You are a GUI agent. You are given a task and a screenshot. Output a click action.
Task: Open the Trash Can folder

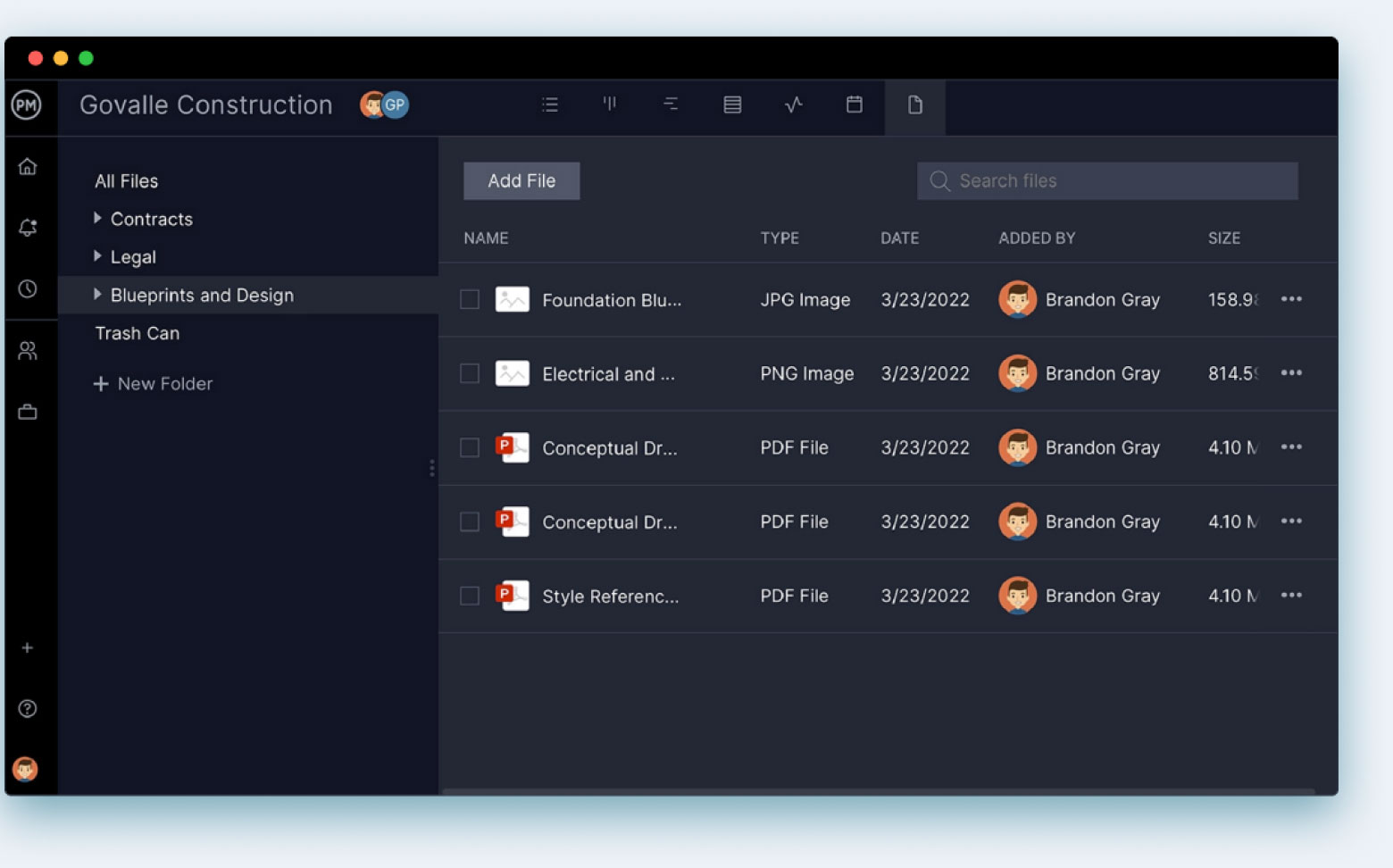[x=137, y=333]
